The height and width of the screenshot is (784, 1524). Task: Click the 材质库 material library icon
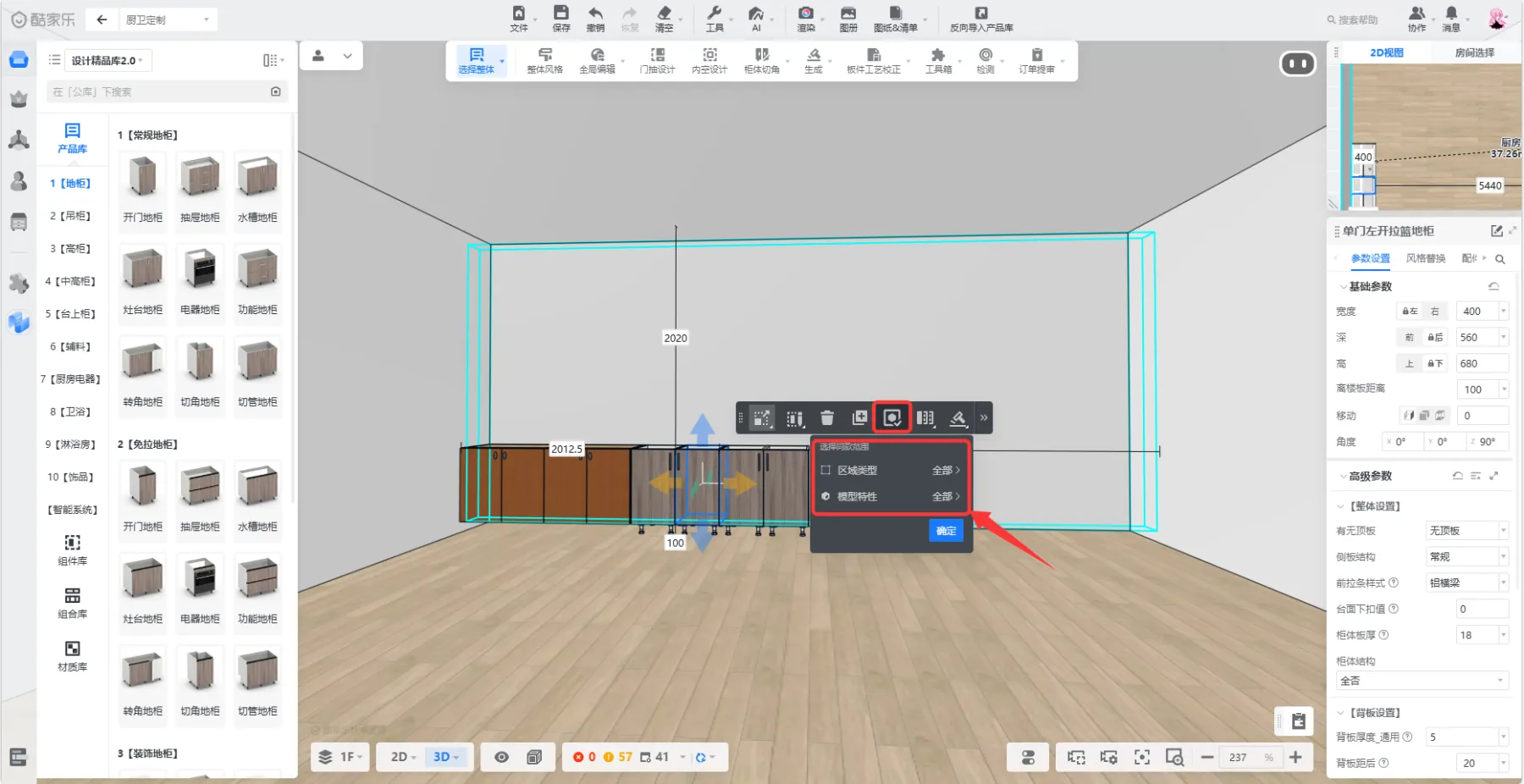tap(73, 656)
